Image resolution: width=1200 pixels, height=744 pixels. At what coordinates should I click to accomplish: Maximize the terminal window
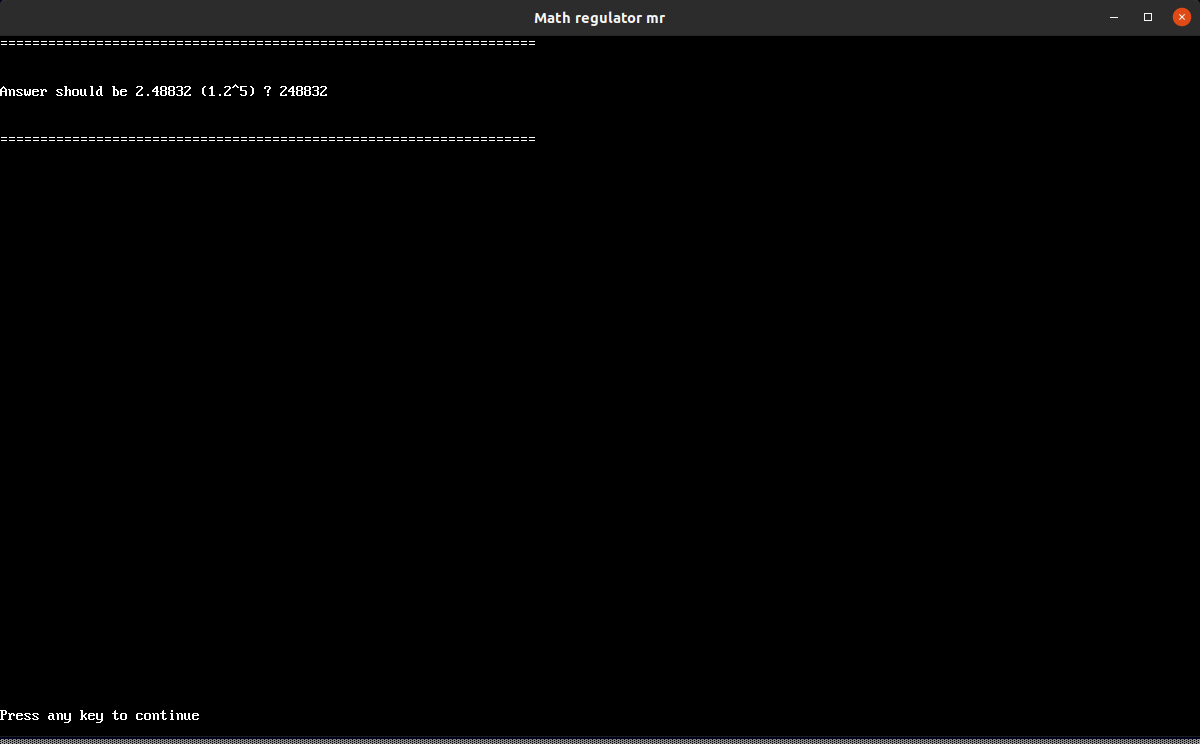(1148, 17)
